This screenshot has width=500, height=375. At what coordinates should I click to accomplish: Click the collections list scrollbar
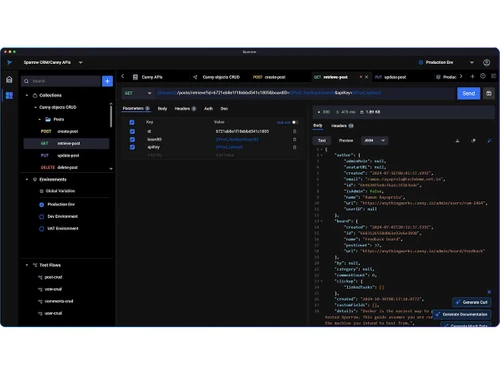coord(111,115)
